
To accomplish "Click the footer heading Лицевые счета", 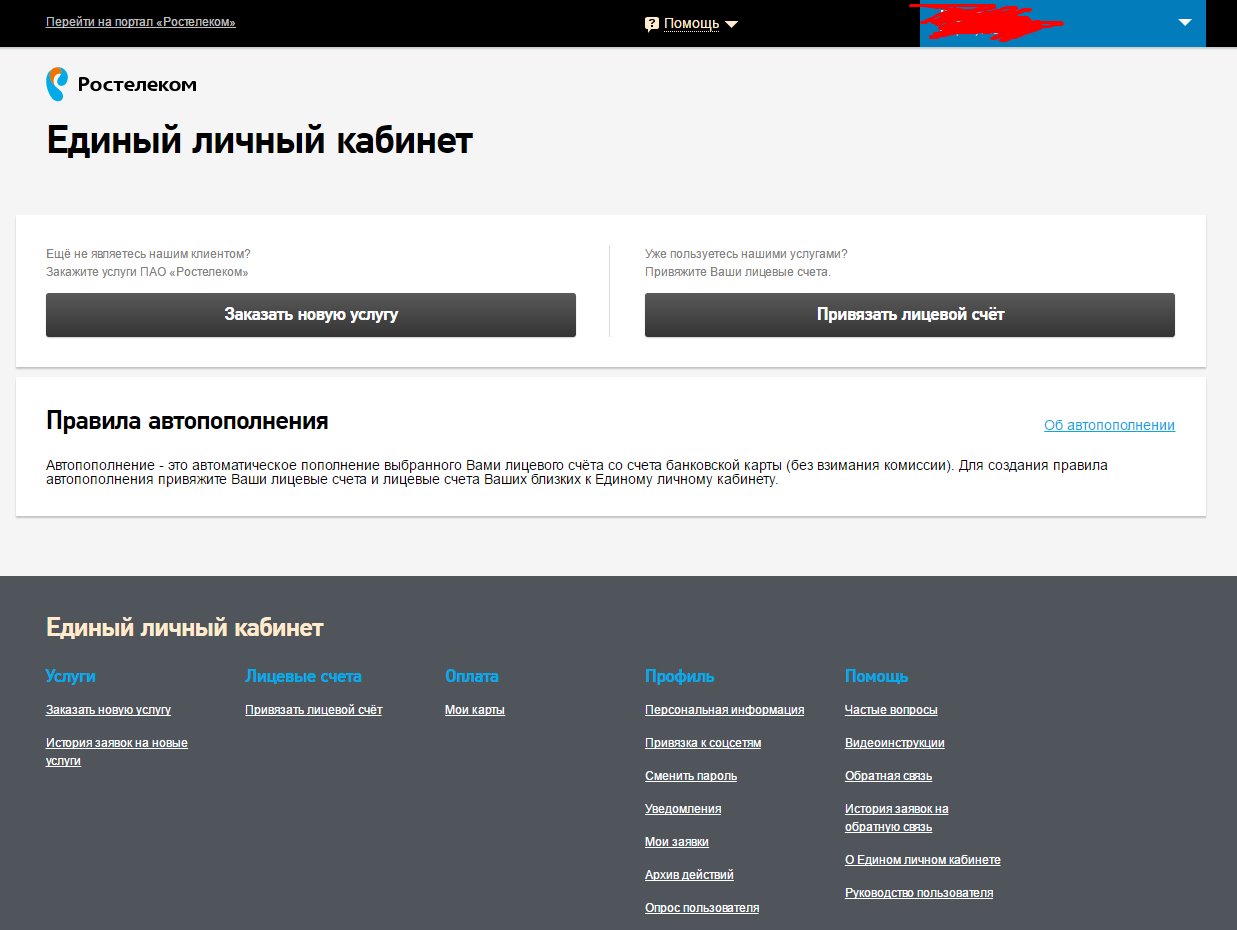I will tap(304, 677).
